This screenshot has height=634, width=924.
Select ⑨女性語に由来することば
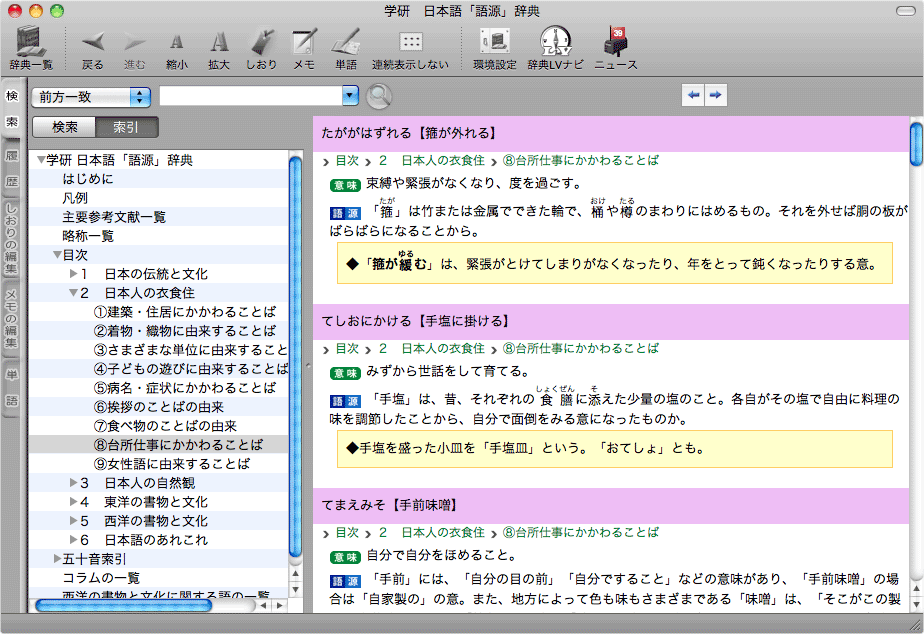[x=171, y=464]
